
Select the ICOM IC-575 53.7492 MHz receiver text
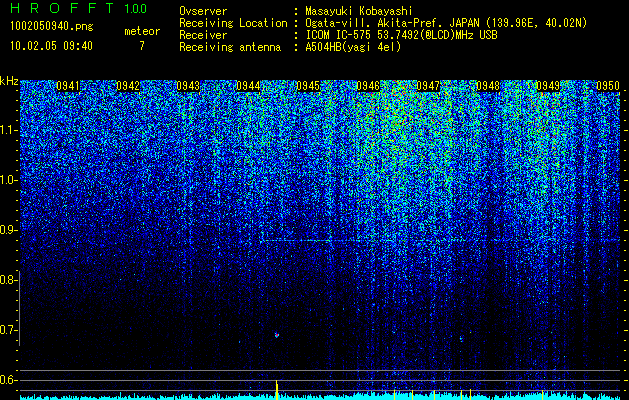tap(401, 35)
